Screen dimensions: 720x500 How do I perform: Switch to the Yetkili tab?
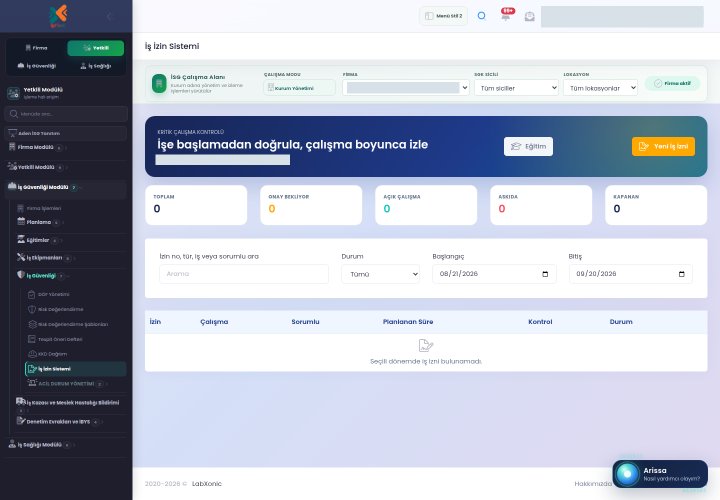(x=96, y=48)
